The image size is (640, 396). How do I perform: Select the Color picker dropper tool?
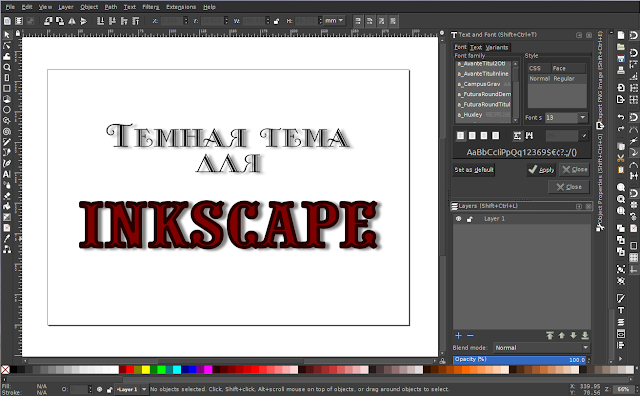click(x=7, y=238)
